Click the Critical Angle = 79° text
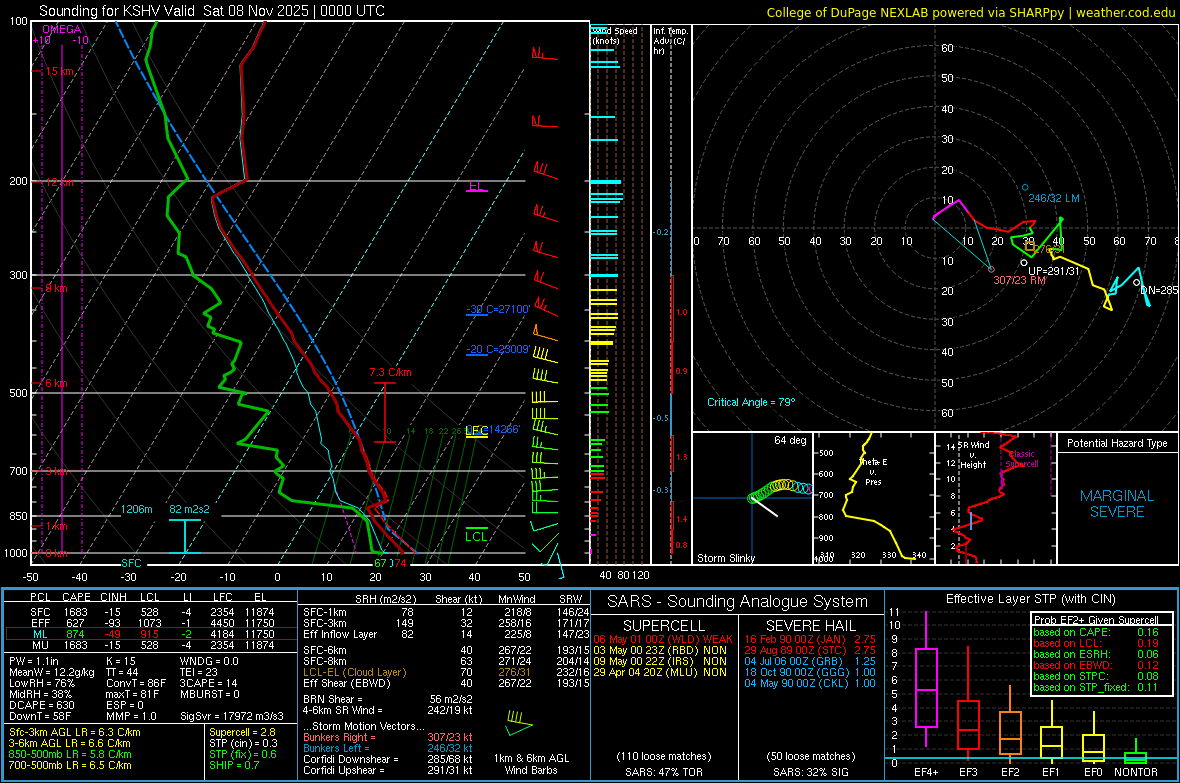 tap(750, 402)
